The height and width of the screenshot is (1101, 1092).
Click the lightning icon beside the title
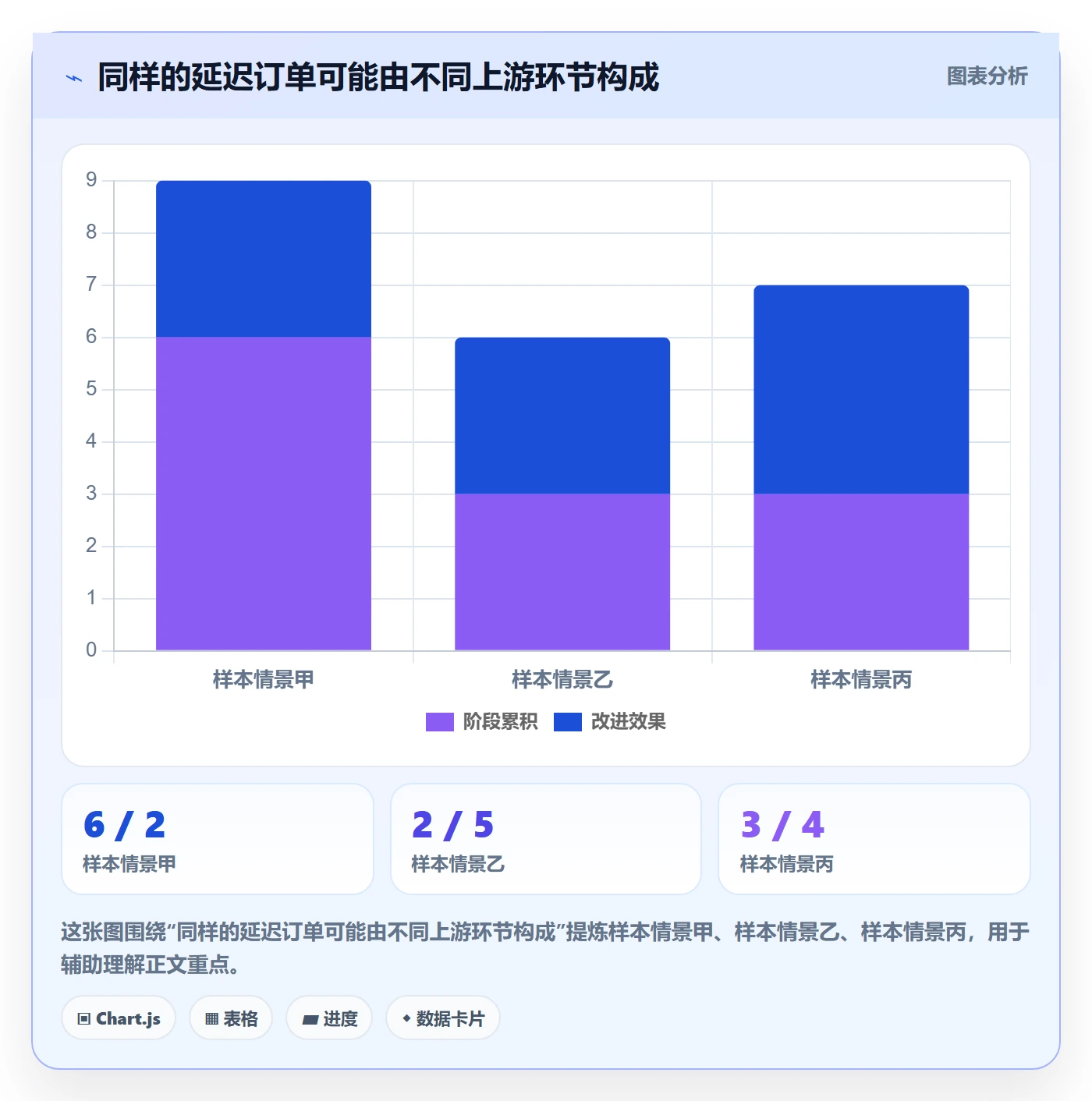point(74,78)
